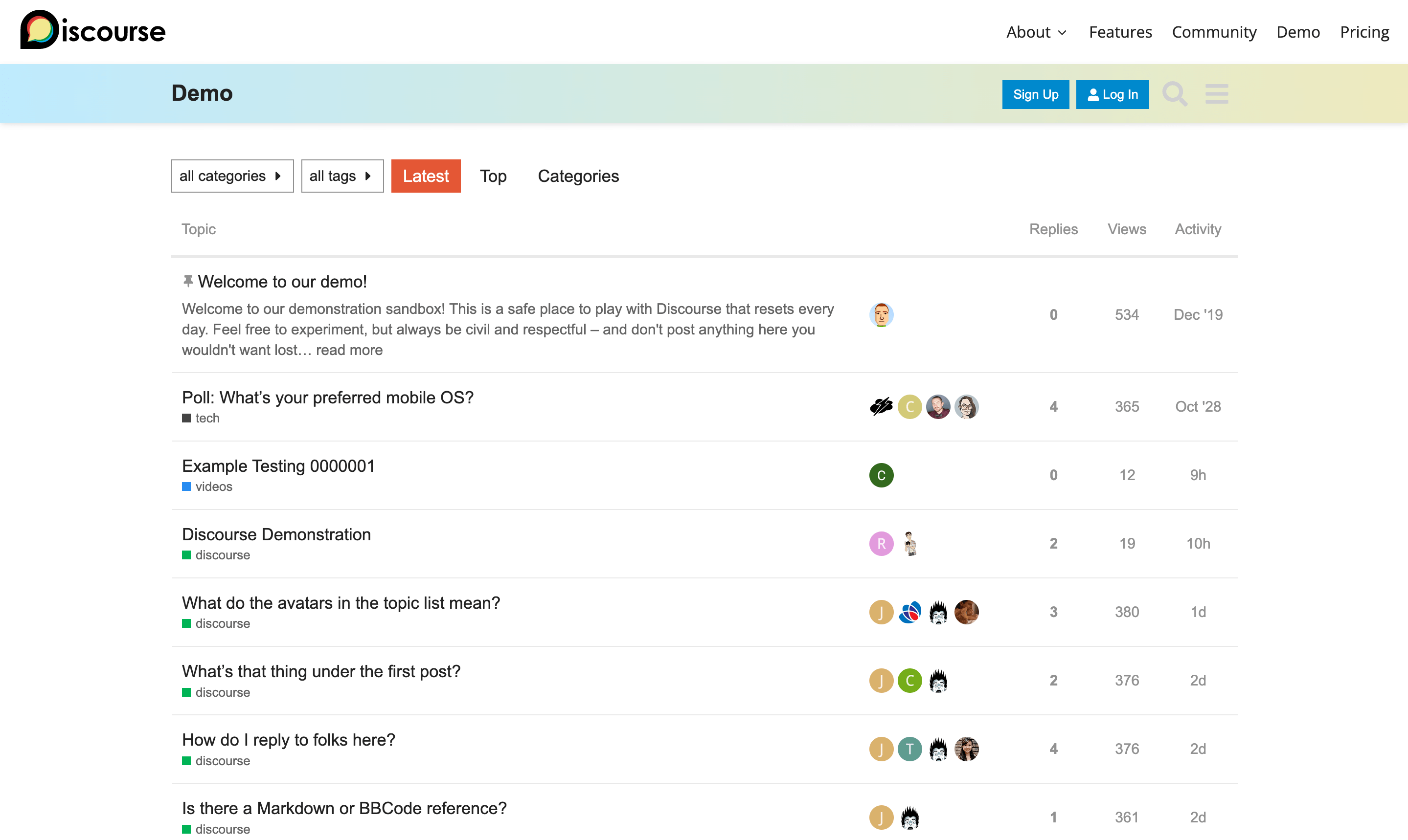
Task: Open Example Testing 0000001 topic
Action: point(278,466)
